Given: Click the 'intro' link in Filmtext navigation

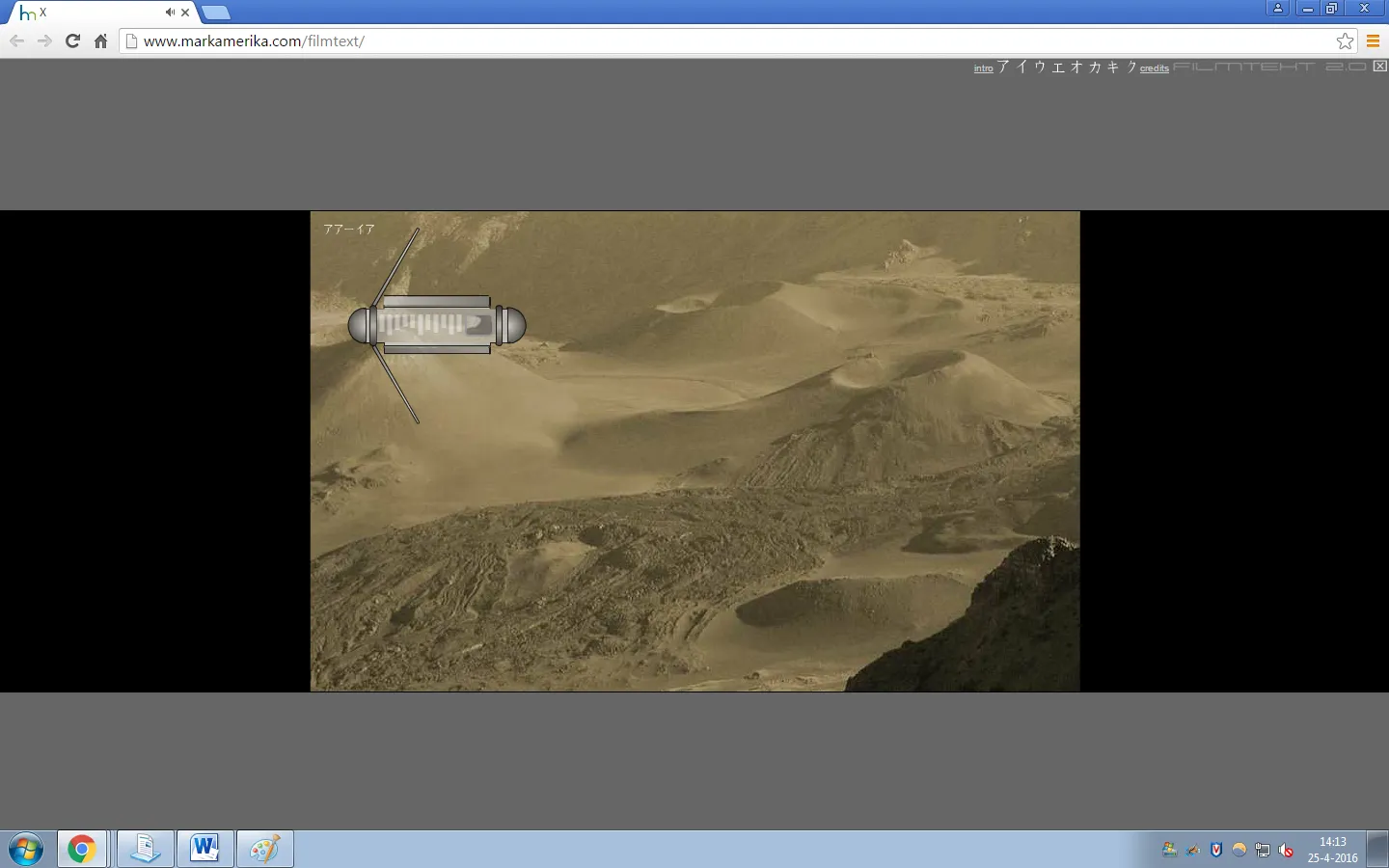Looking at the screenshot, I should pyautogui.click(x=983, y=68).
